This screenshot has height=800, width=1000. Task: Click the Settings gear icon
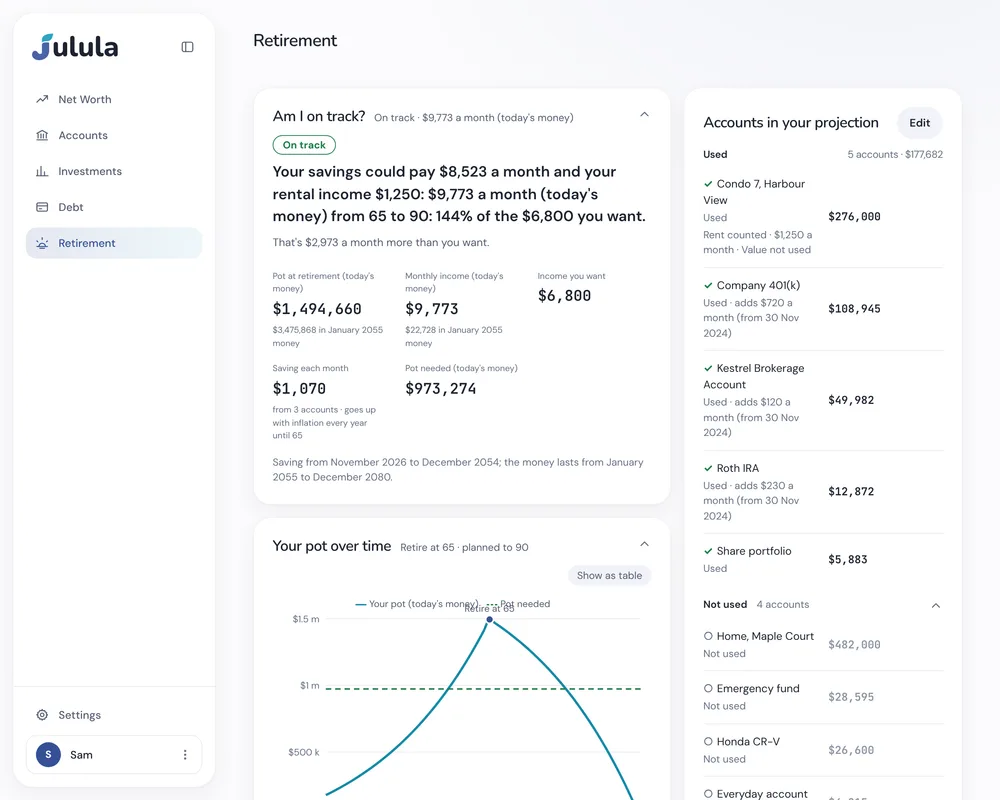(x=42, y=715)
